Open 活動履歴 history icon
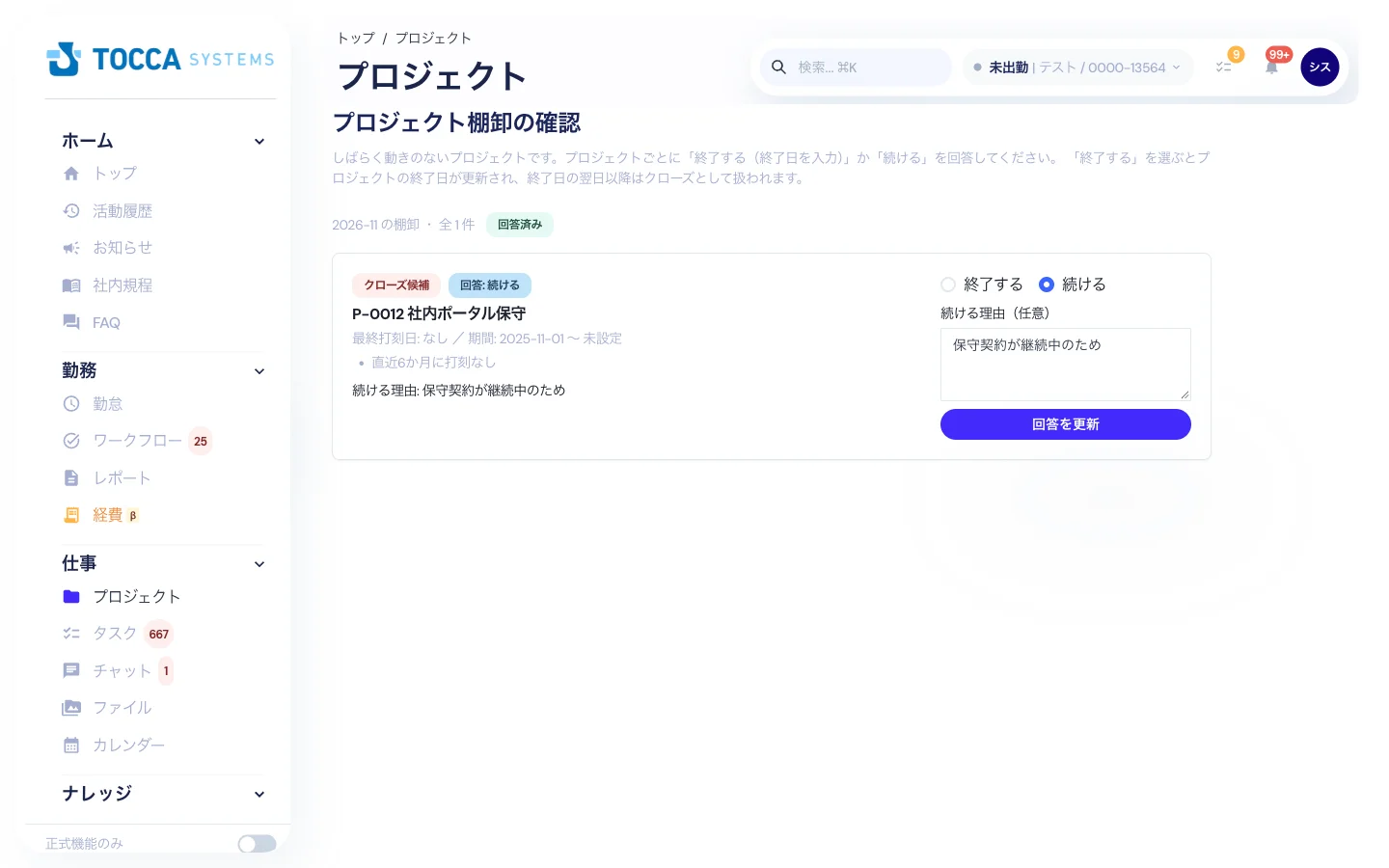The width and height of the screenshot is (1389, 868). (x=71, y=211)
